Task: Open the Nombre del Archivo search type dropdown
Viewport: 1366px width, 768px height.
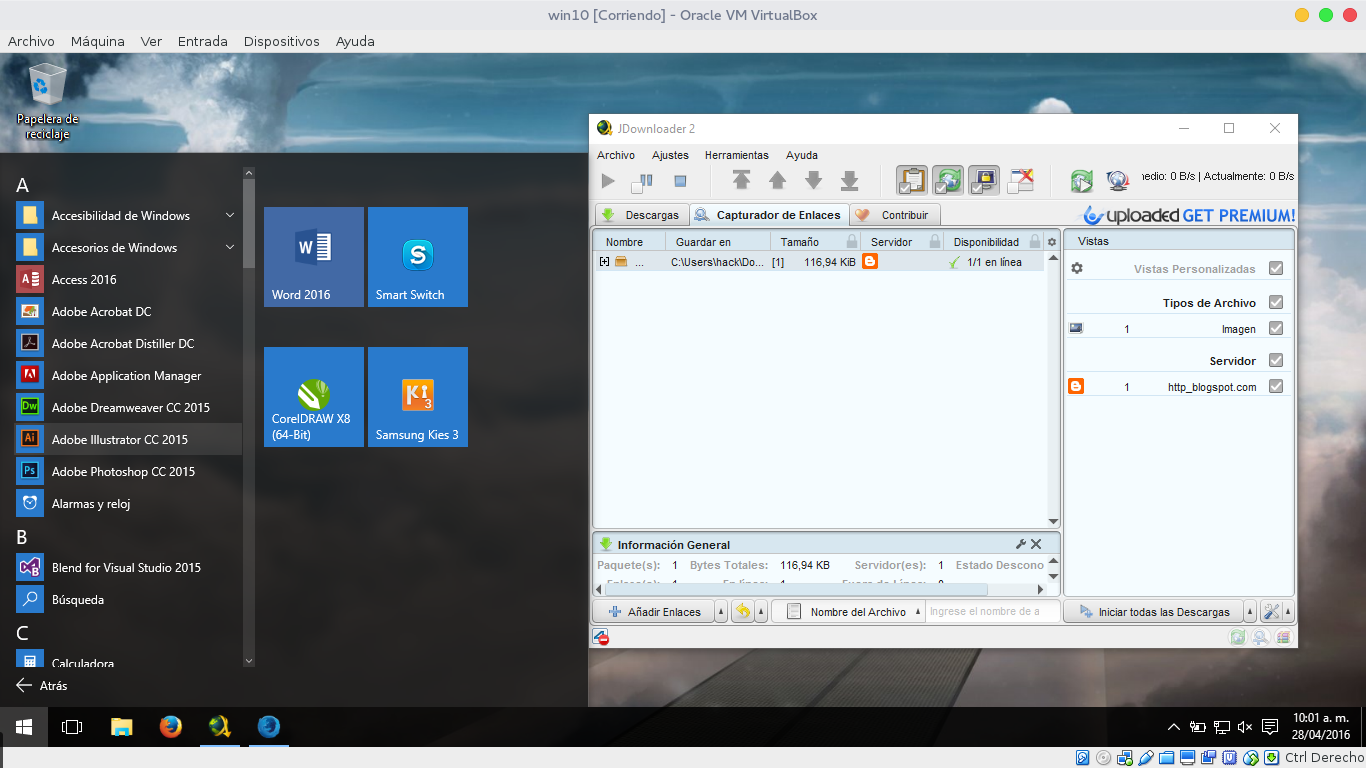Action: click(x=848, y=612)
